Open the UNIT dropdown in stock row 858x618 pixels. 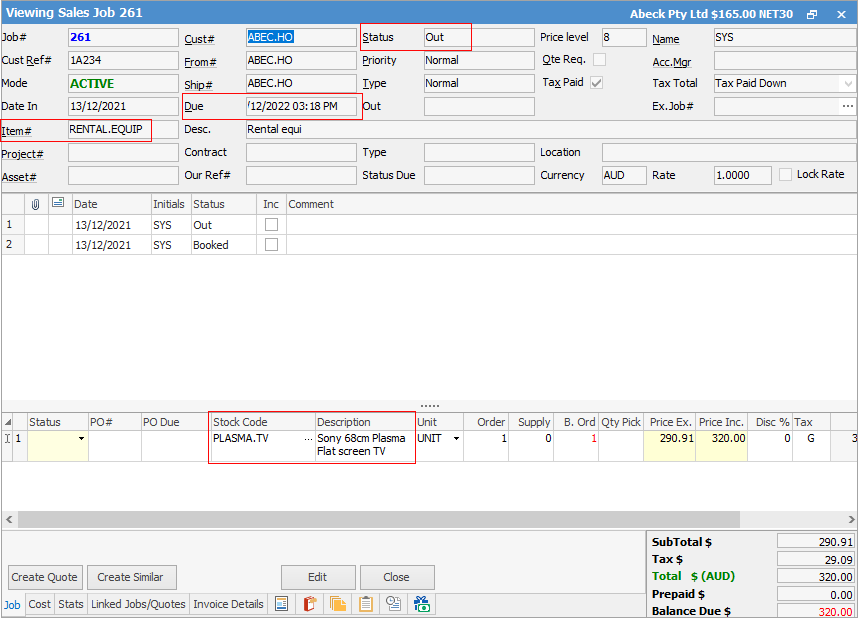pyautogui.click(x=457, y=438)
